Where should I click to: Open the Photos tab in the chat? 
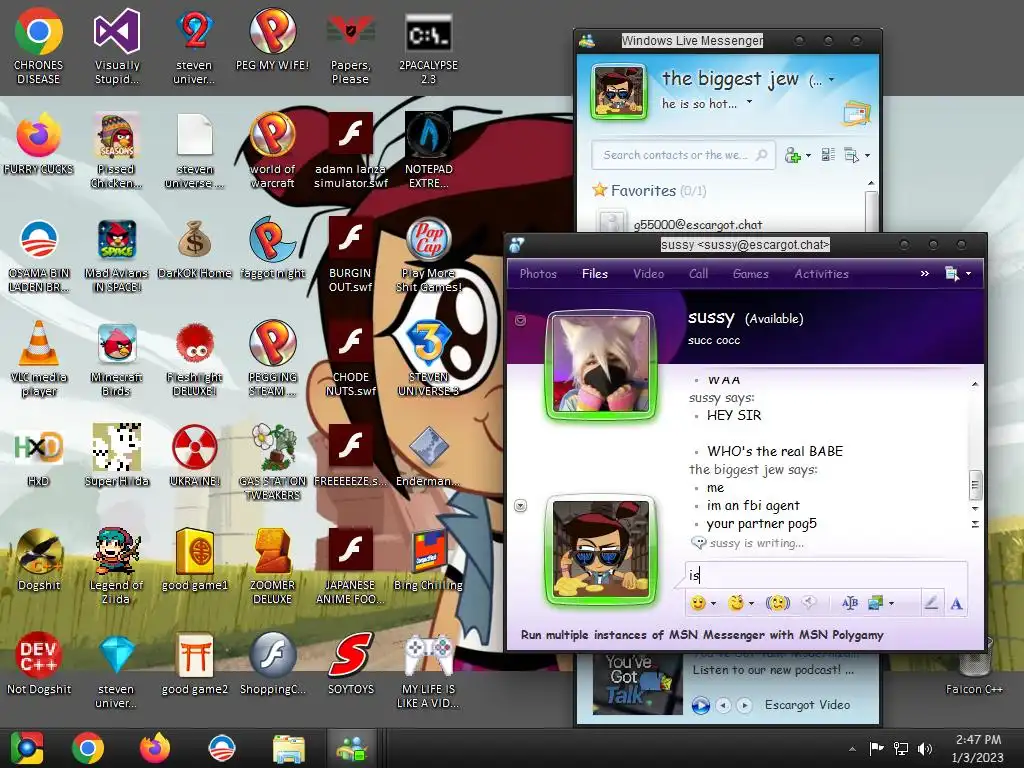[x=538, y=274]
